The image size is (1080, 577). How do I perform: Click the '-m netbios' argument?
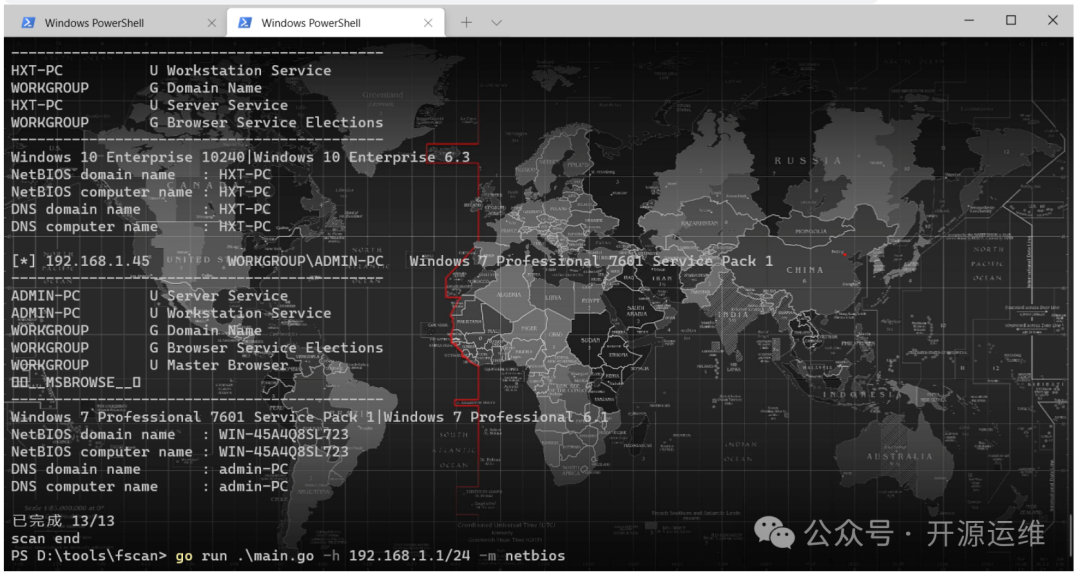click(x=522, y=556)
